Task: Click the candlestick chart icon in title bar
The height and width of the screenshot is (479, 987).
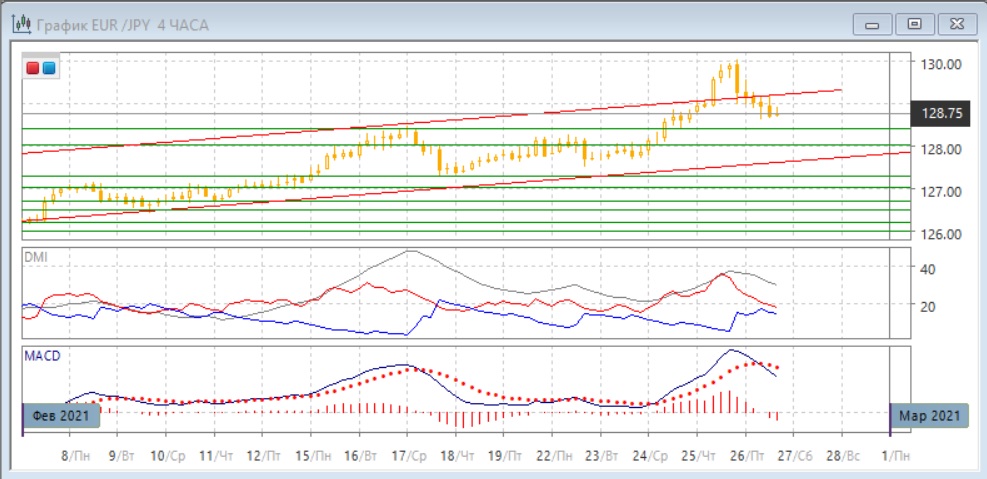Action: pos(21,24)
